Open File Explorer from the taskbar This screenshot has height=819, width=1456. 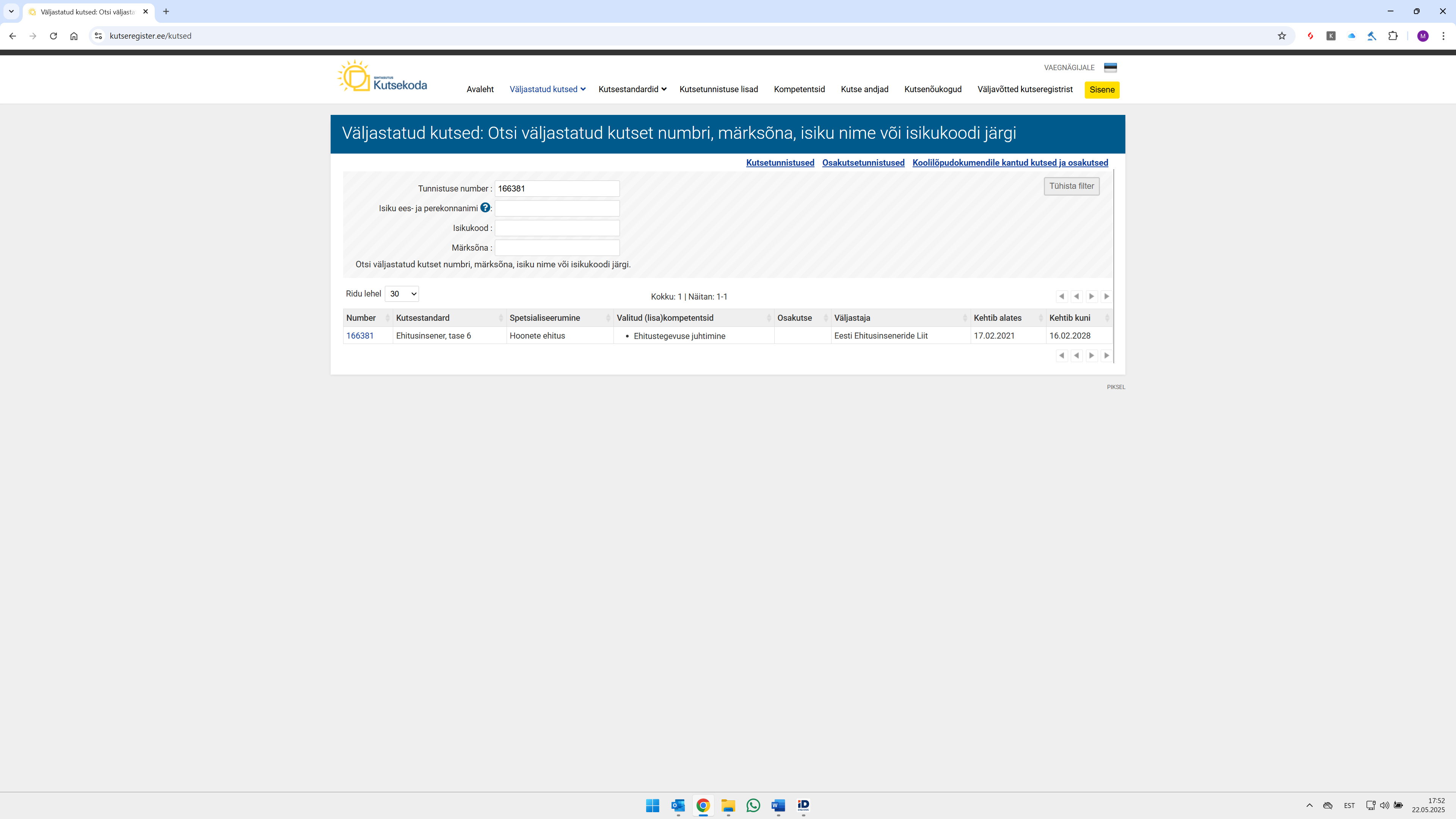pos(728,805)
